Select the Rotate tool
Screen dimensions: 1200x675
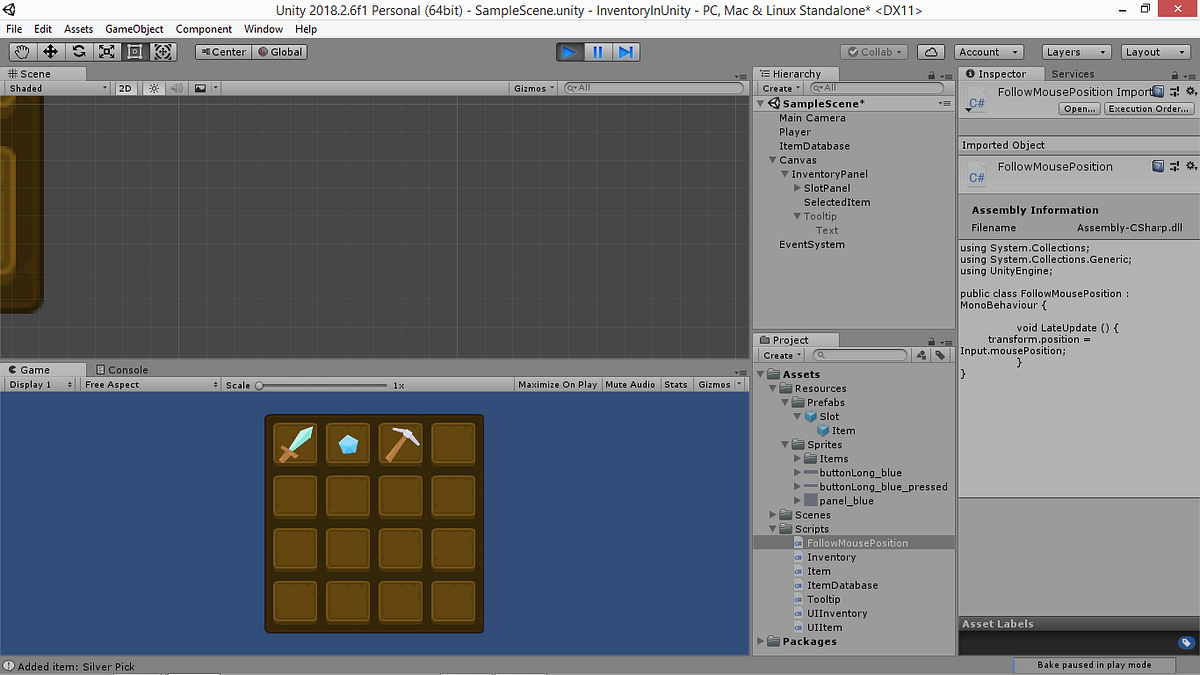79,51
